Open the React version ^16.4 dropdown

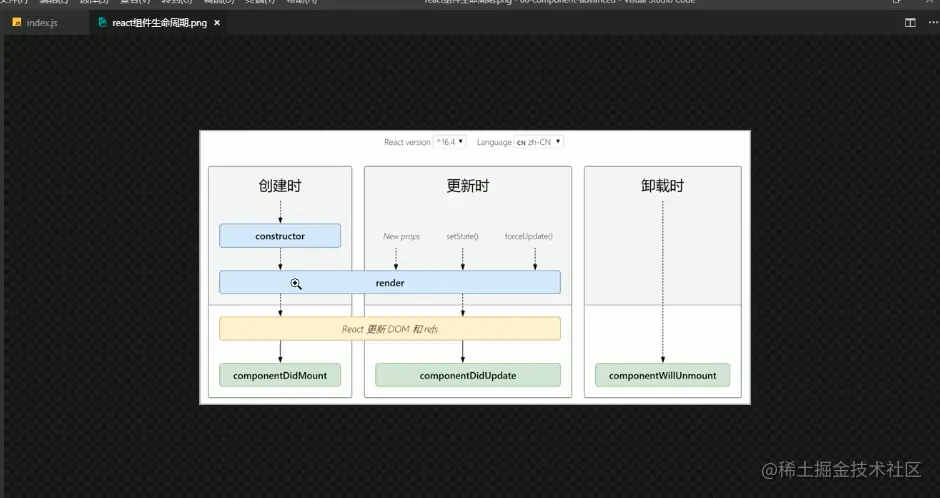point(450,142)
